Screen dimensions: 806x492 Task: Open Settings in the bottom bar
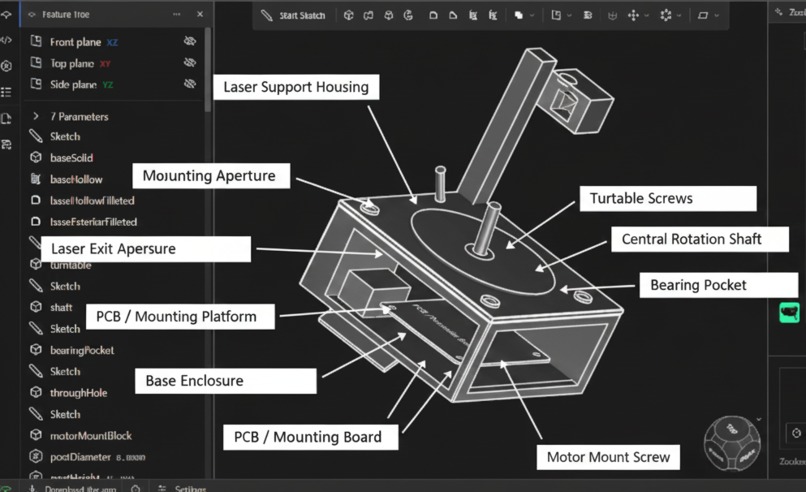(182, 488)
